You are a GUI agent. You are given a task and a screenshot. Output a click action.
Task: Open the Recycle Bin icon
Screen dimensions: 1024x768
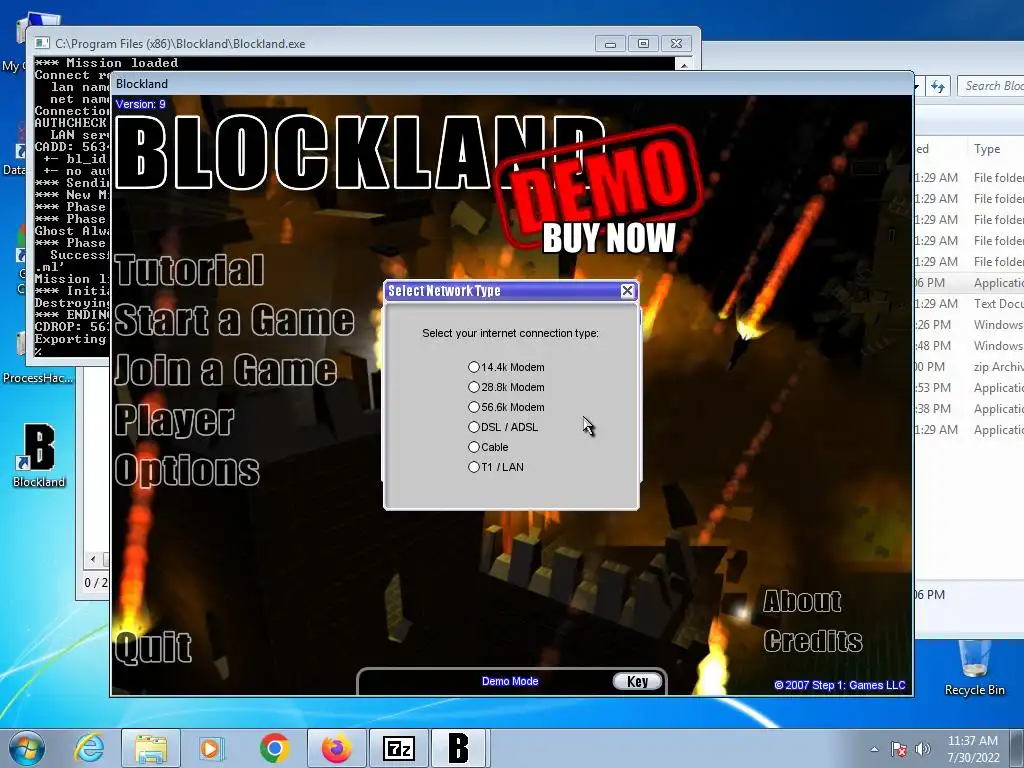click(974, 667)
